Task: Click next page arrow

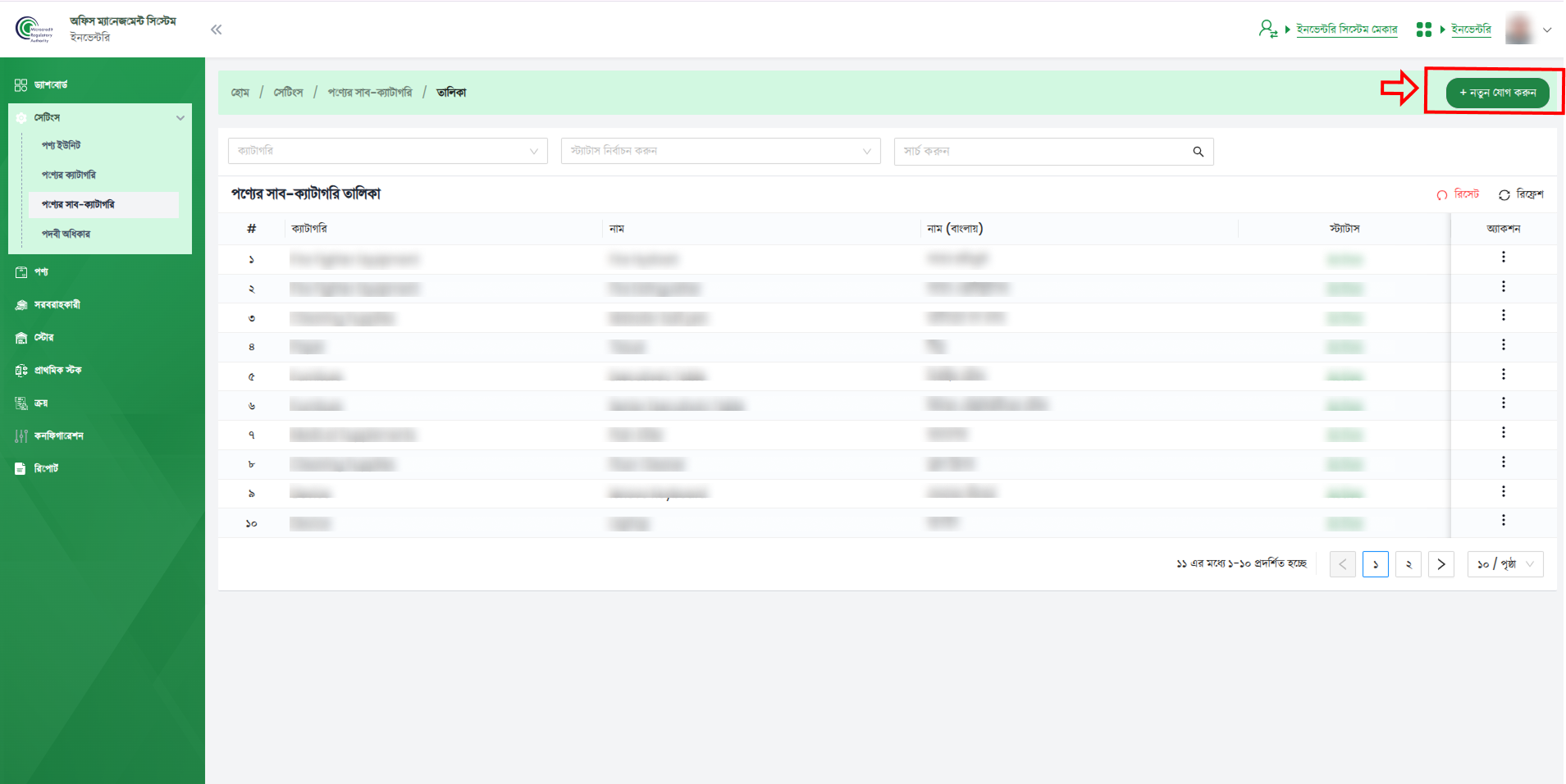Action: (1440, 564)
